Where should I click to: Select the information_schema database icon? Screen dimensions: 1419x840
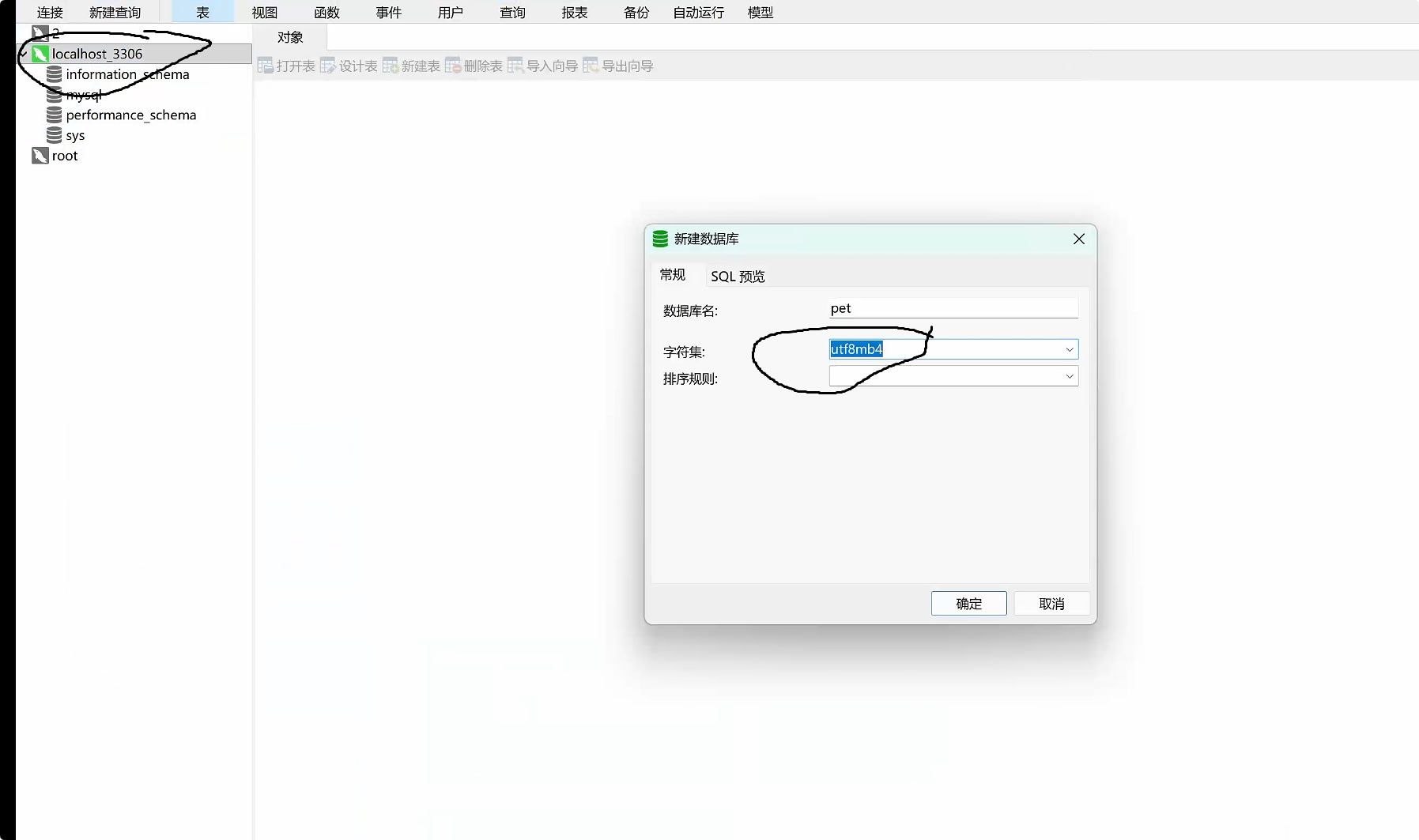tap(54, 74)
